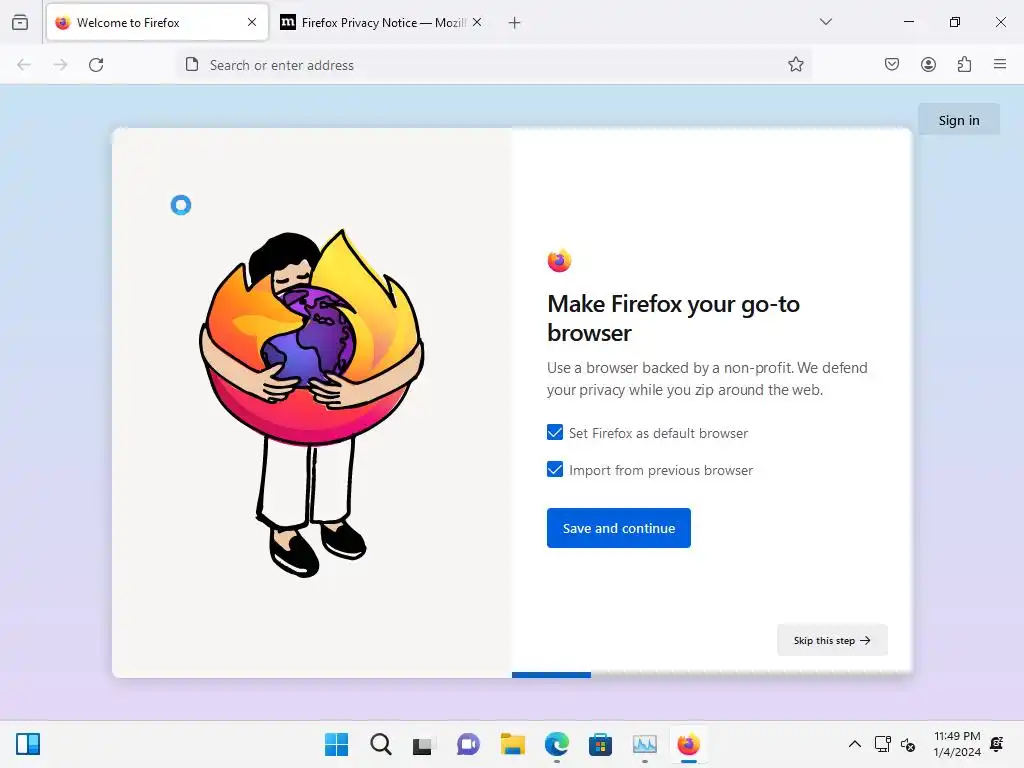The image size is (1024, 768).
Task: Open Windows Search from the taskbar
Action: point(381,744)
